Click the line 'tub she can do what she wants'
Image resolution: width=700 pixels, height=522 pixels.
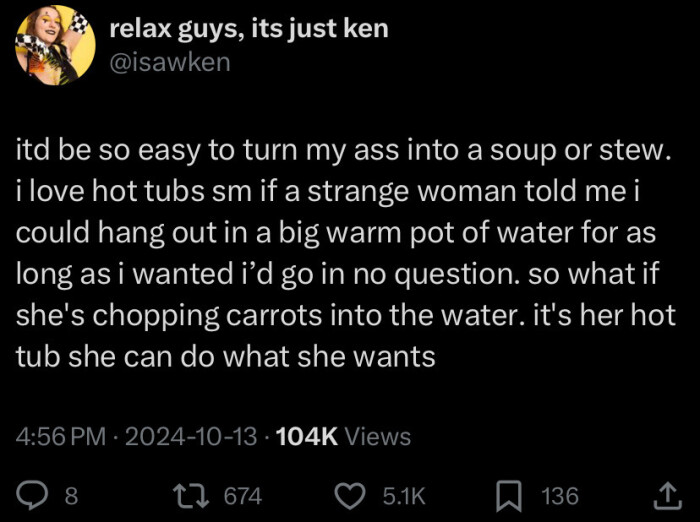pos(225,357)
